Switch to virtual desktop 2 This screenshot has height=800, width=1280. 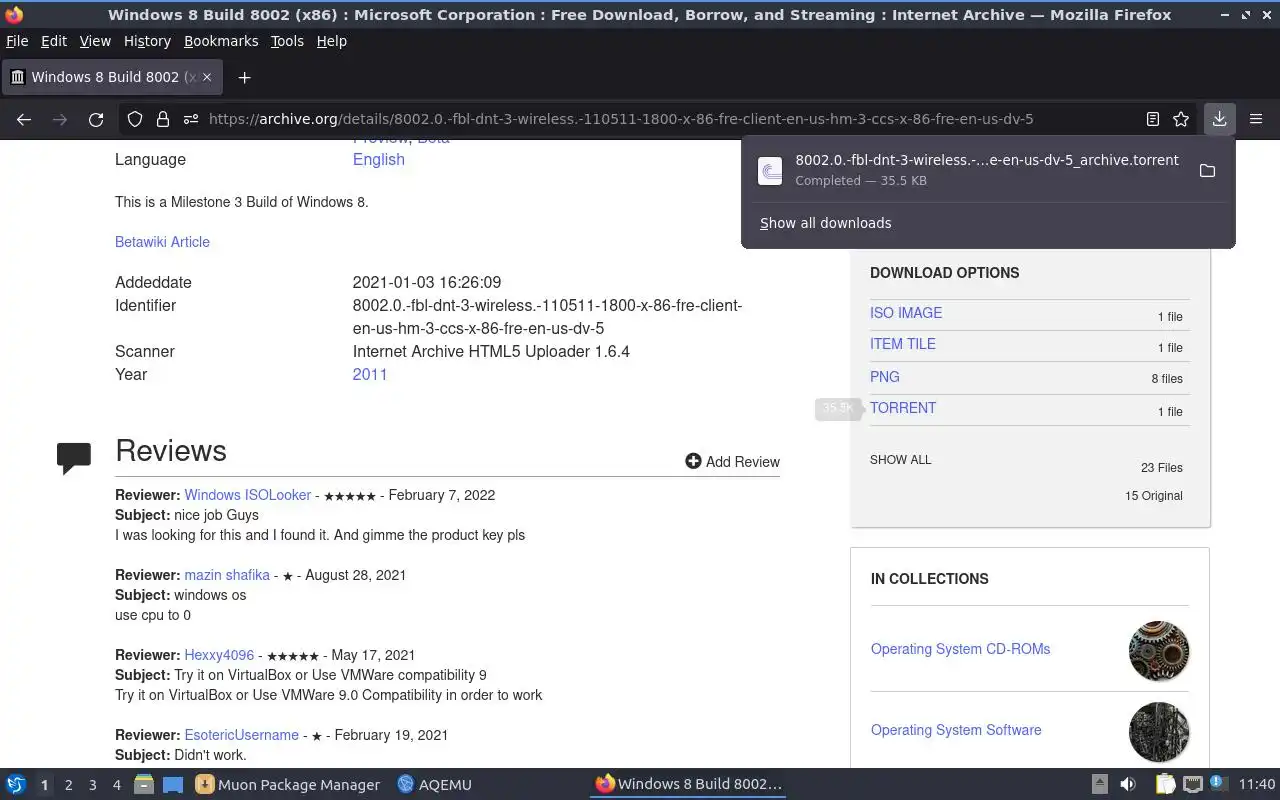tap(68, 785)
